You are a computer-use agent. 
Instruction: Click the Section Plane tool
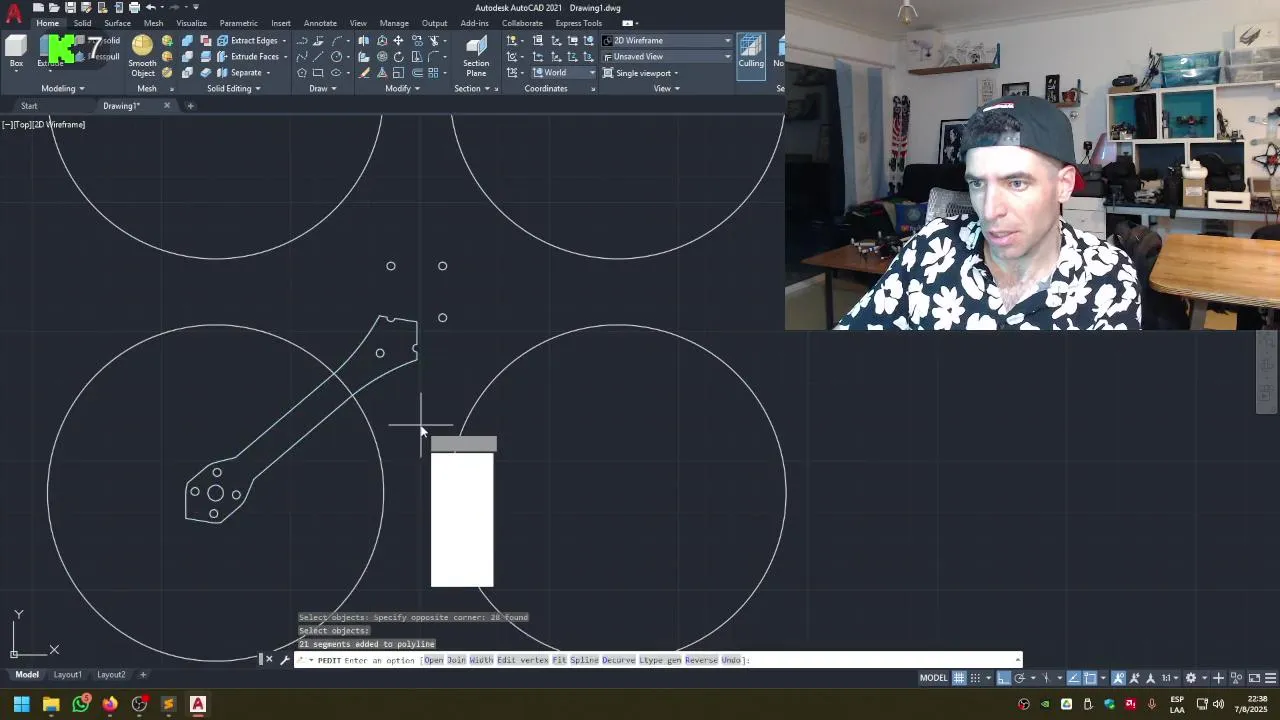click(476, 56)
